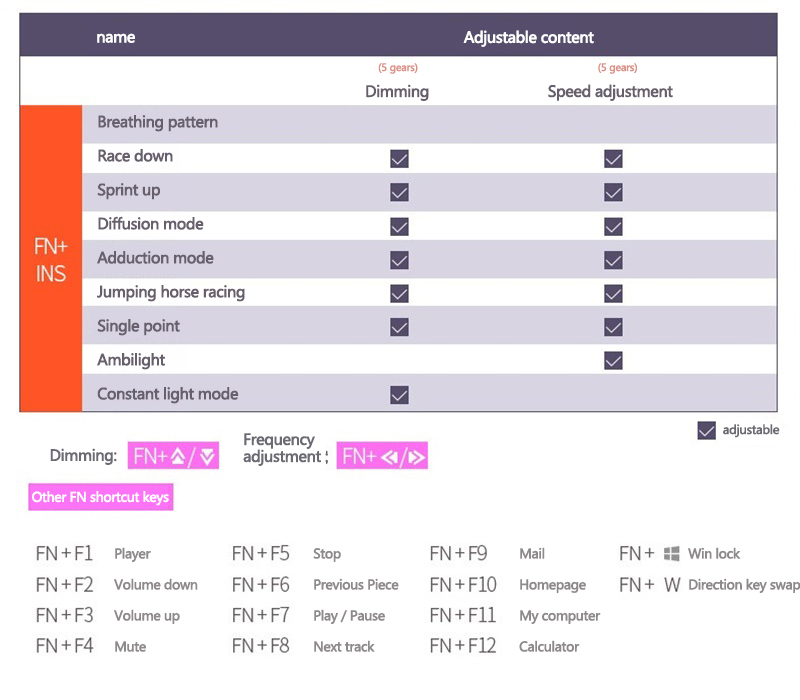Screen dimensions: 800x700
Task: Toggle Ambilight speed adjustment checkbox
Action: point(613,360)
